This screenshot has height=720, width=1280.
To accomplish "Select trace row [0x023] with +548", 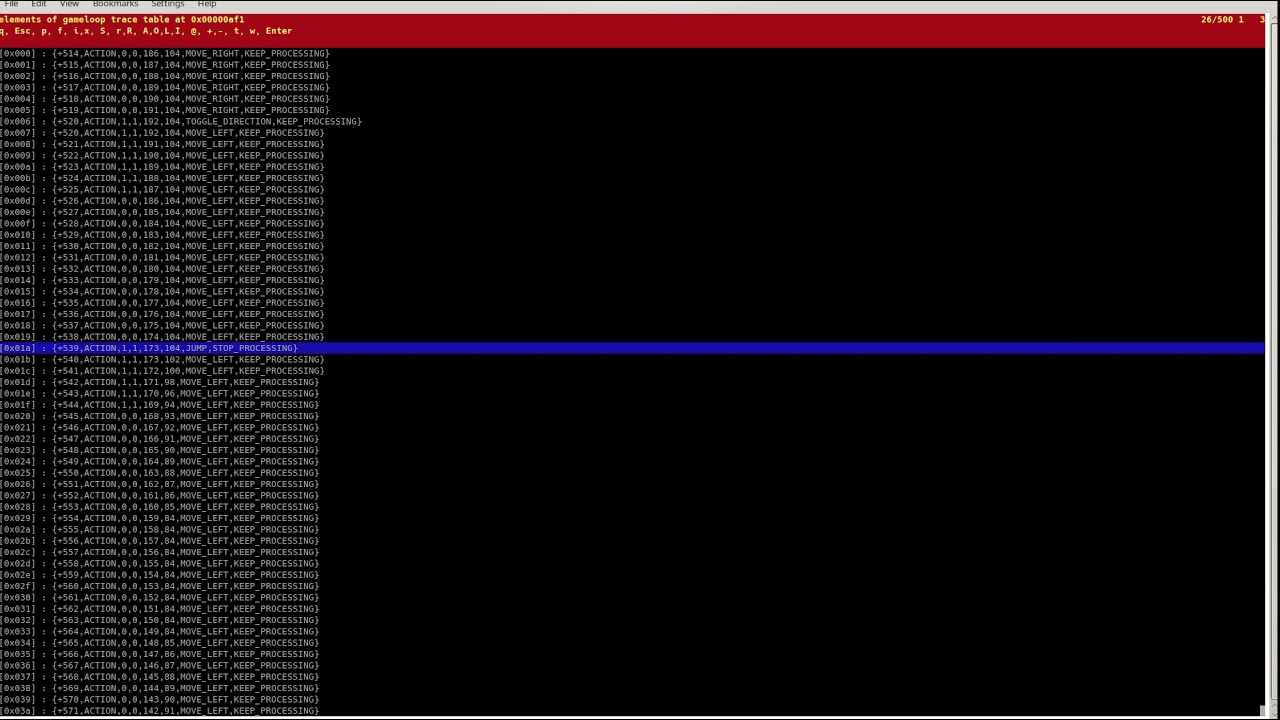I will 160,450.
